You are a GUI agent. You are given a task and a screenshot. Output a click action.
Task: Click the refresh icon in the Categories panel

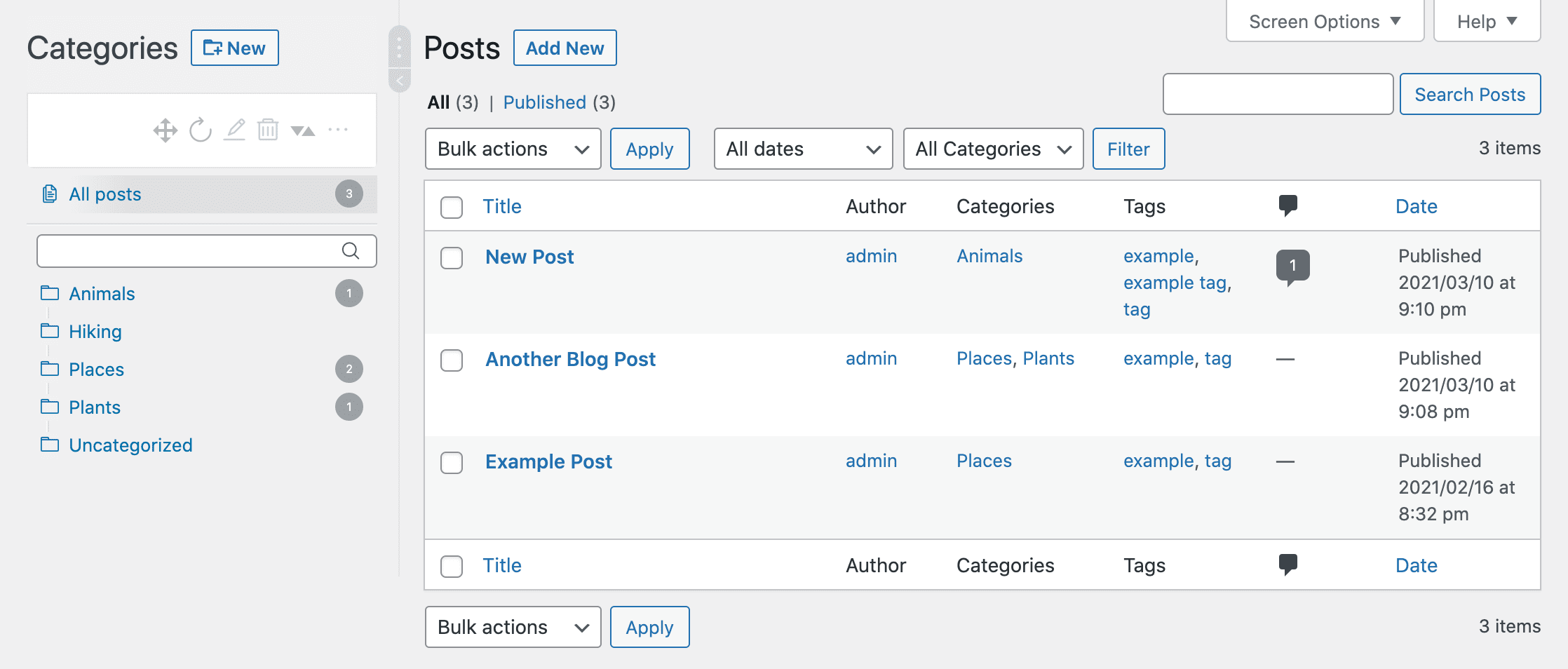[x=201, y=129]
